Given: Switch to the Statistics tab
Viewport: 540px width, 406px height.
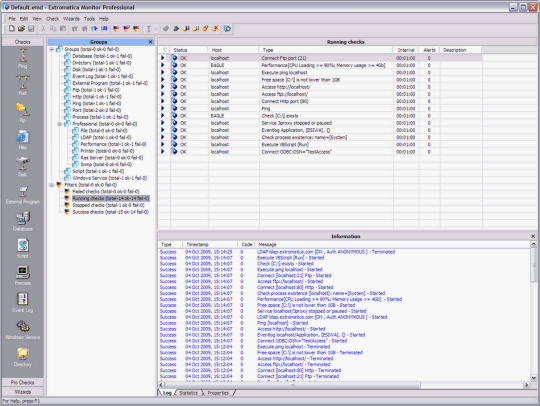Looking at the screenshot, I should [189, 393].
